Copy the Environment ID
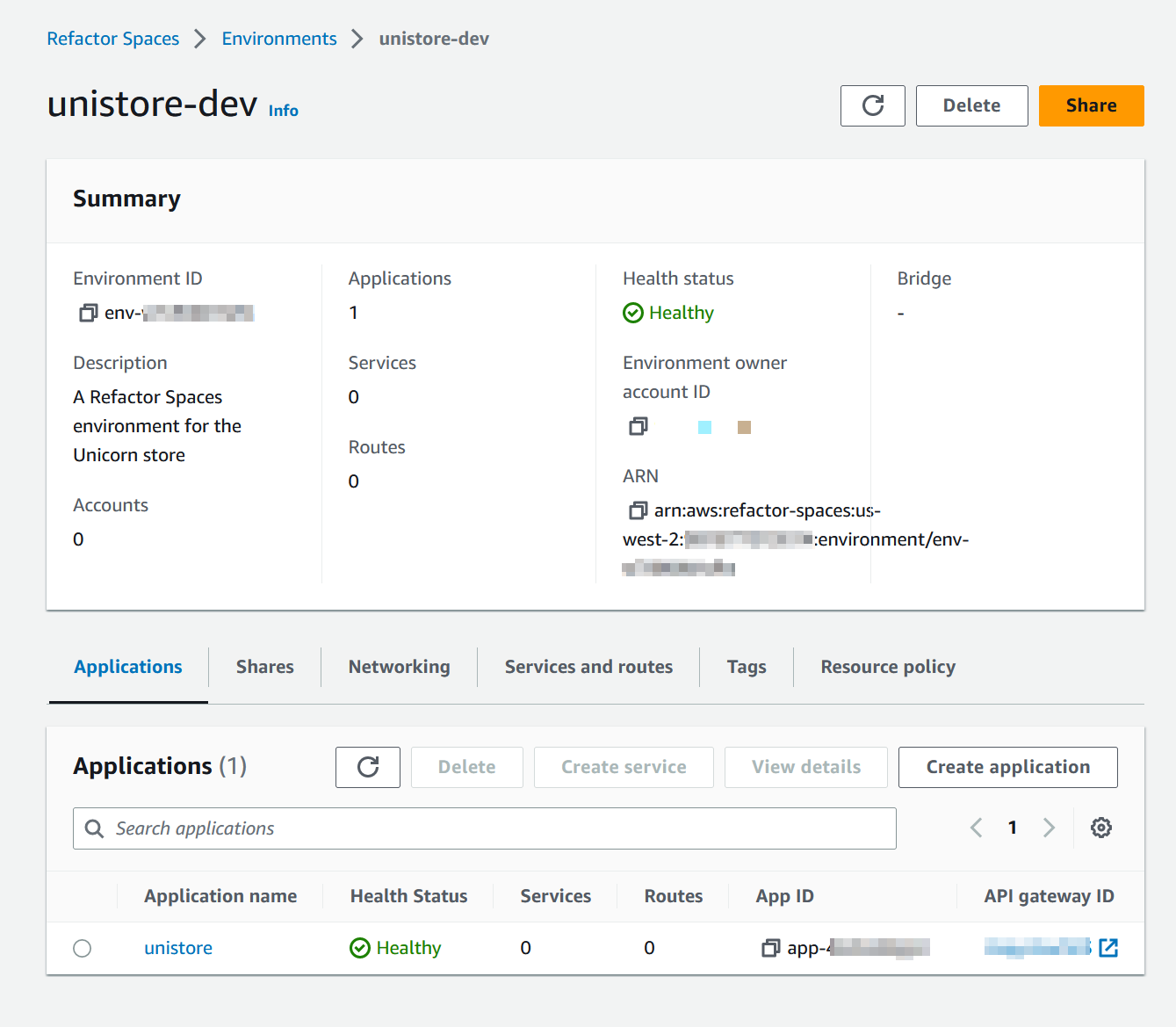The image size is (1176, 1027). (88, 313)
